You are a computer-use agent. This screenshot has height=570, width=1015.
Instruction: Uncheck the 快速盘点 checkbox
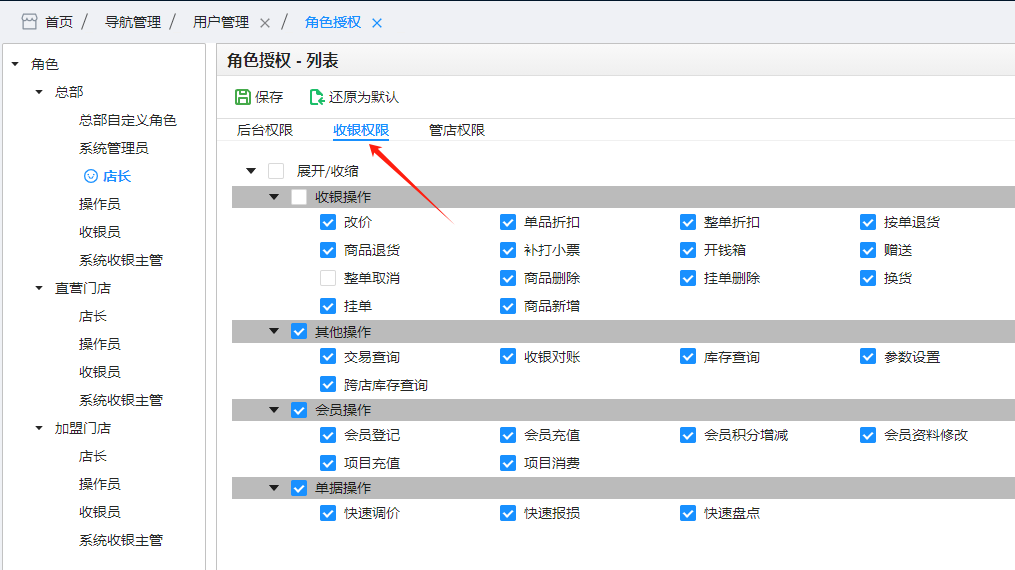pos(688,513)
